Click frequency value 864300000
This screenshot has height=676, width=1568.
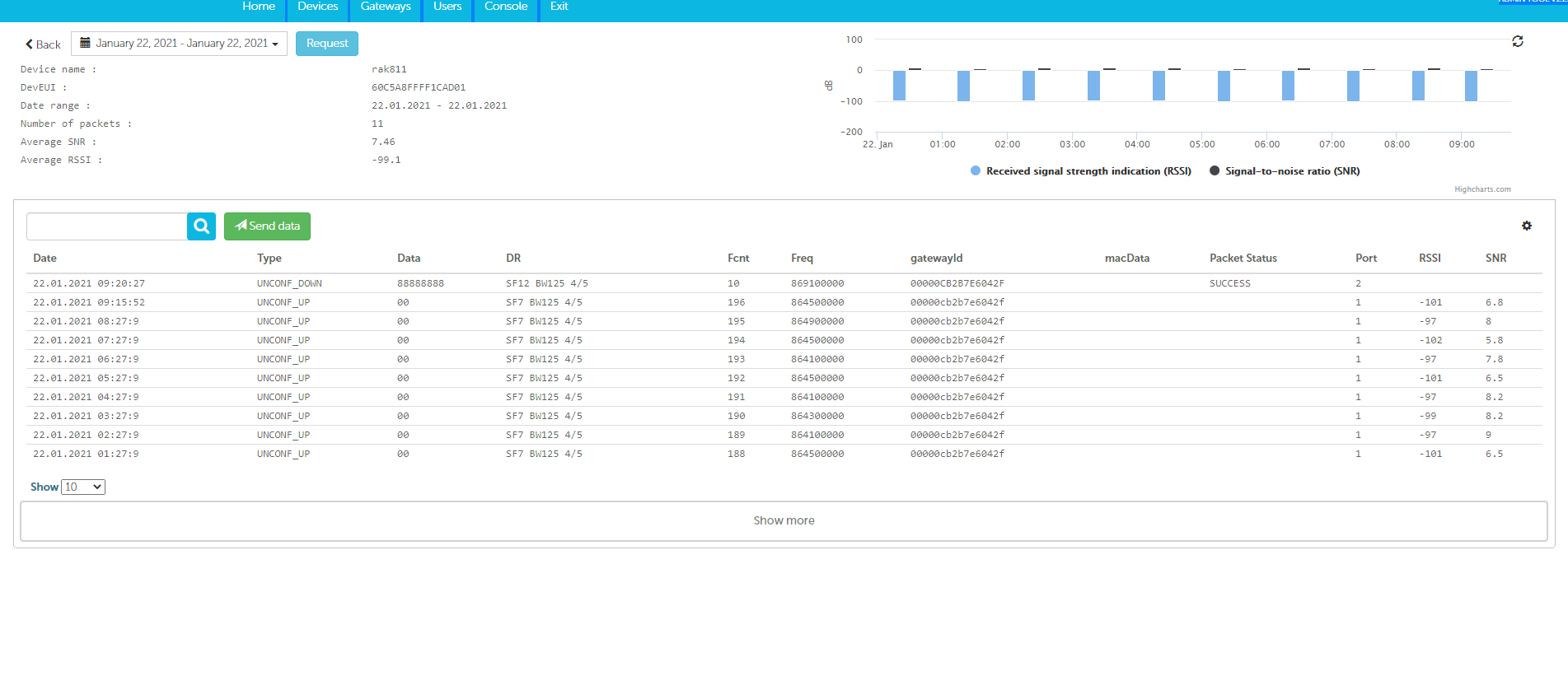tap(817, 416)
